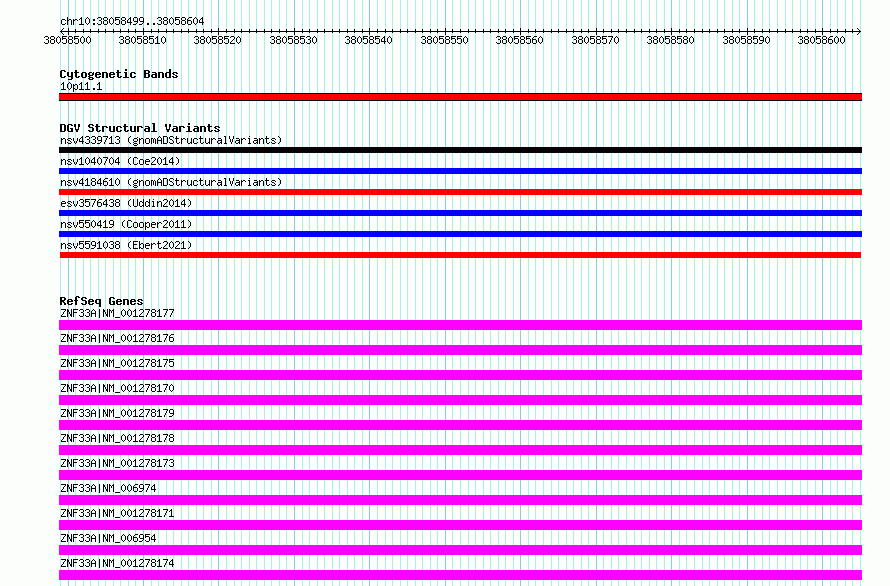Select the magenta NM_001278177 gene bar
The image size is (890, 586).
pos(460,325)
